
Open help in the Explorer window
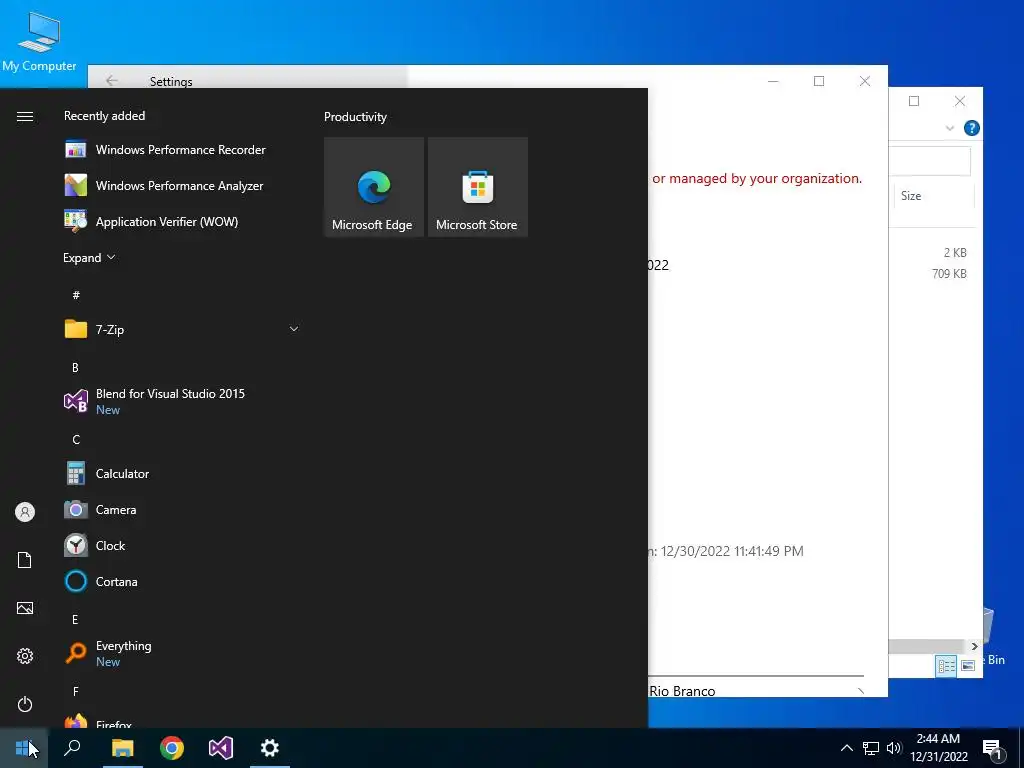pyautogui.click(x=972, y=128)
